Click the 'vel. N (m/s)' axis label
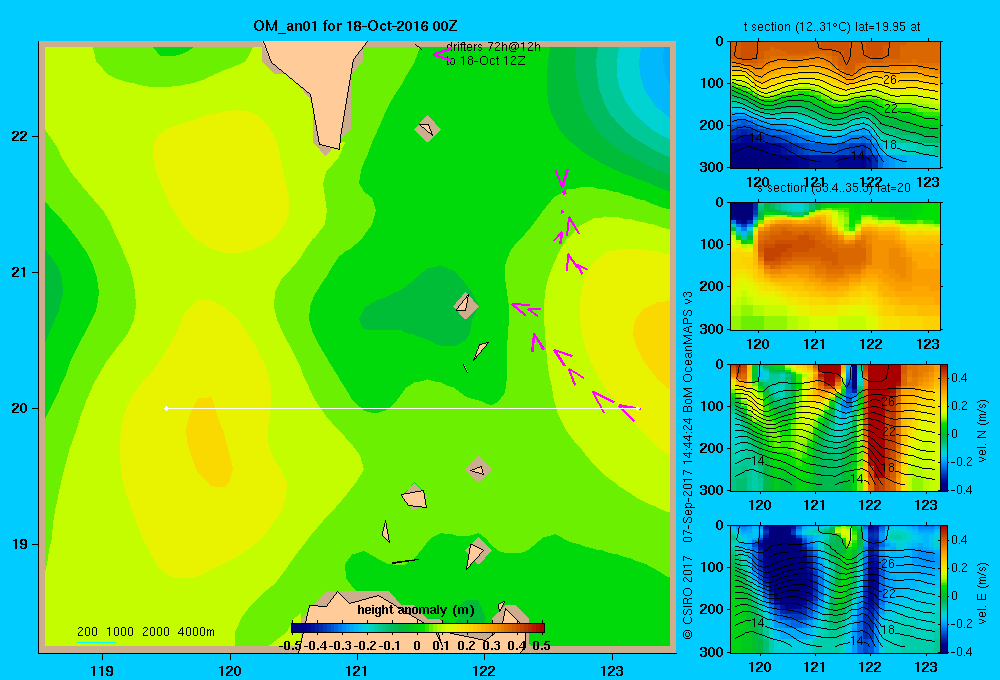This screenshot has height=680, width=1000. click(982, 431)
